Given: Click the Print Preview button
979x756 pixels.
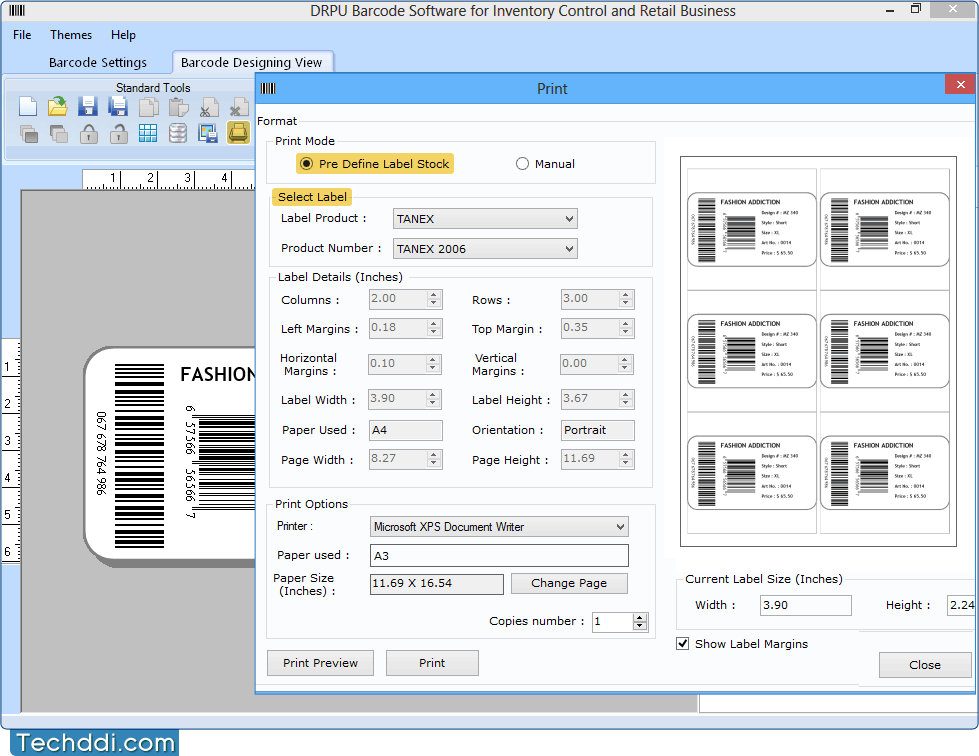Looking at the screenshot, I should coord(320,663).
